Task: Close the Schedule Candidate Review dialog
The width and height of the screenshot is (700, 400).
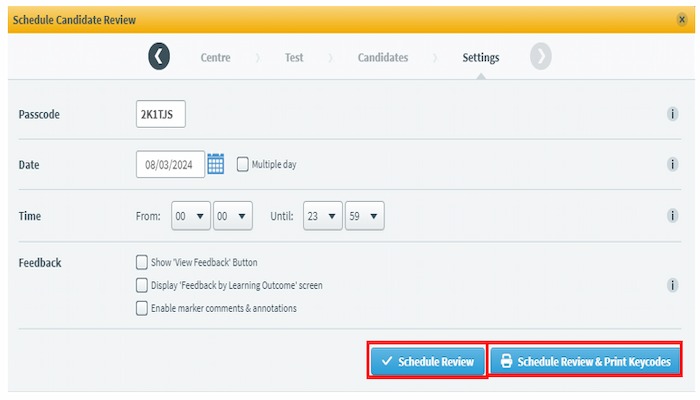Action: click(x=682, y=20)
